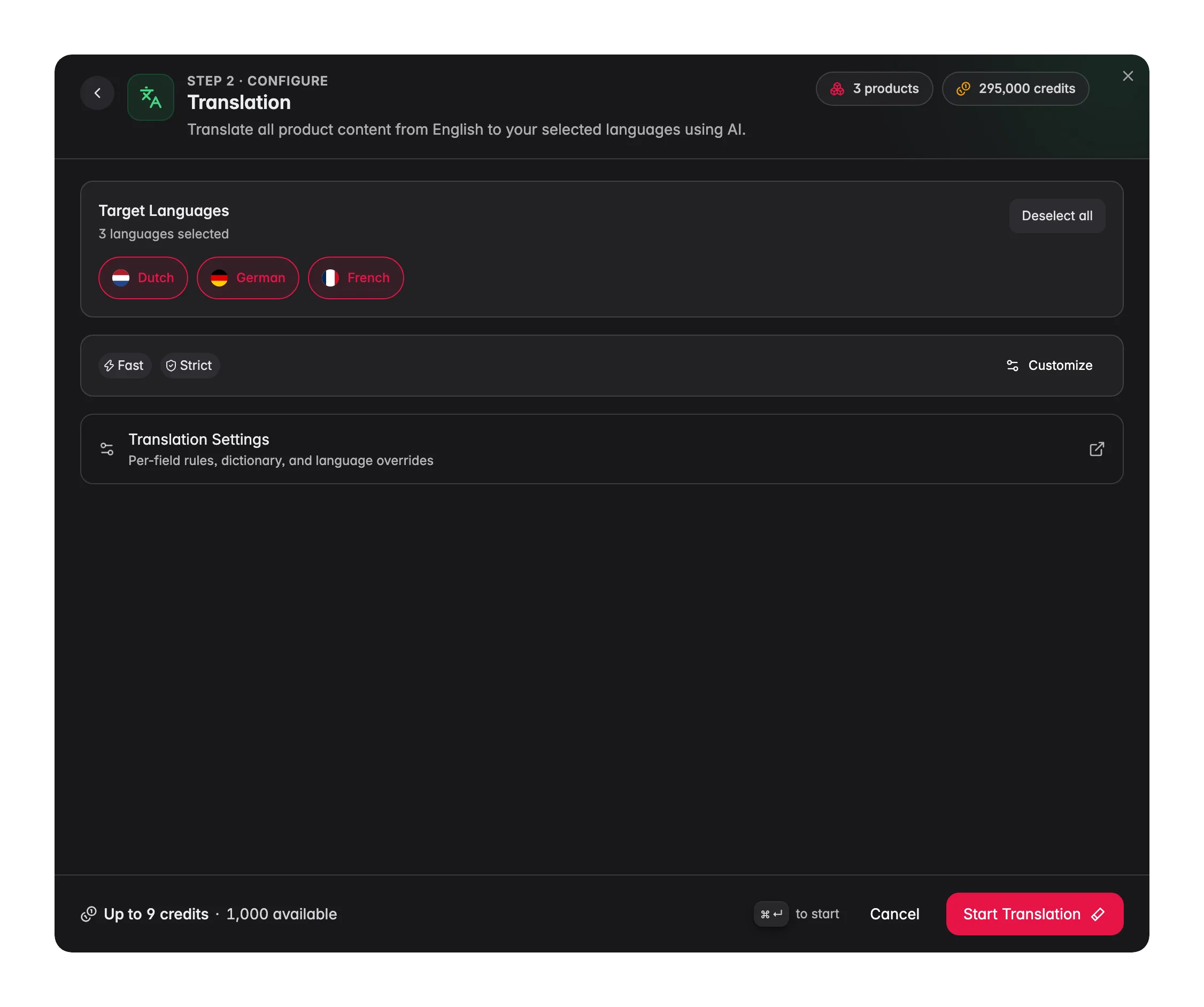The width and height of the screenshot is (1204, 1007).
Task: Start Translation with the red button
Action: point(1035,914)
